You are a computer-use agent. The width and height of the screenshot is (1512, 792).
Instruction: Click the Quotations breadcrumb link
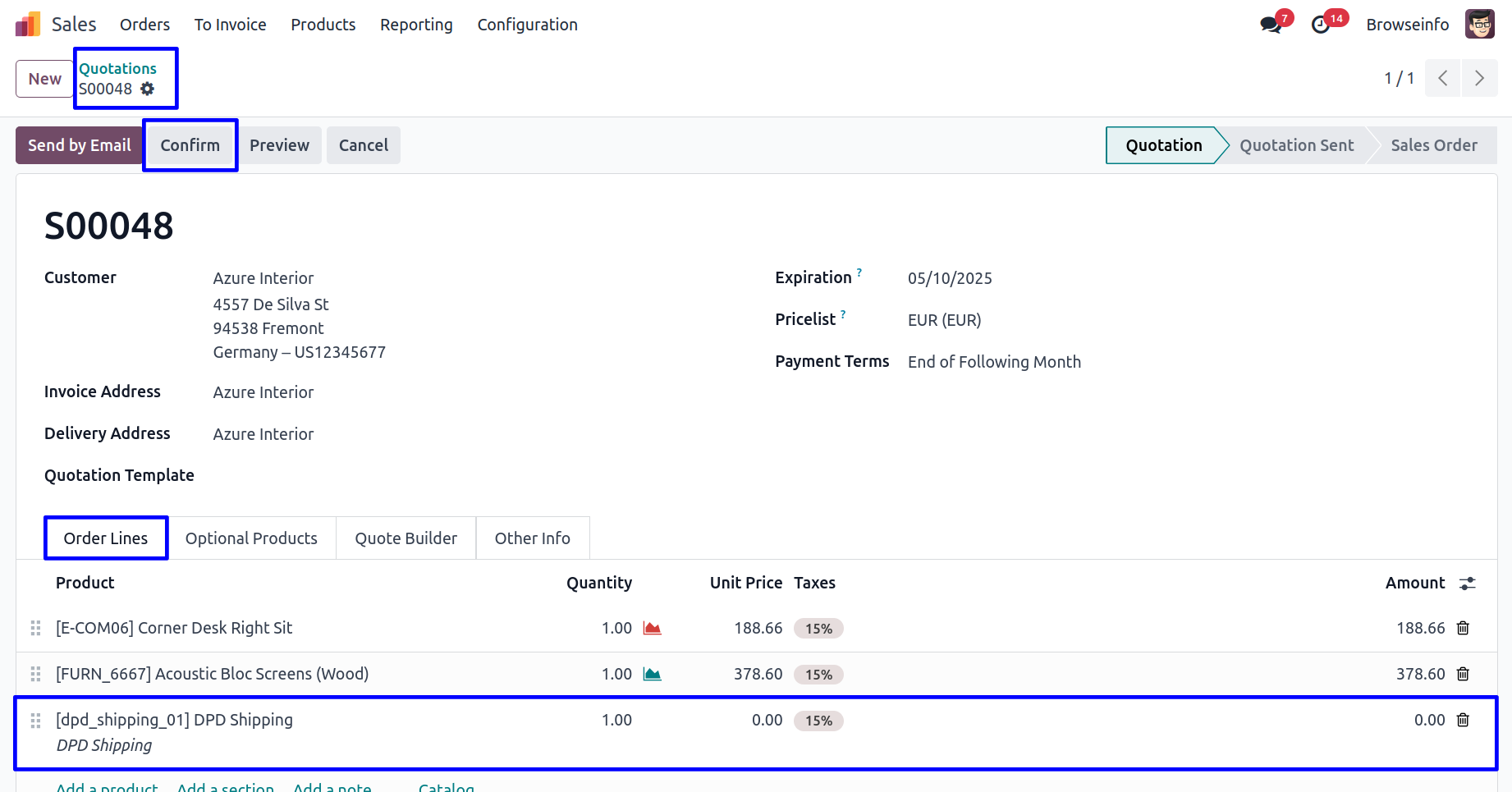[117, 68]
